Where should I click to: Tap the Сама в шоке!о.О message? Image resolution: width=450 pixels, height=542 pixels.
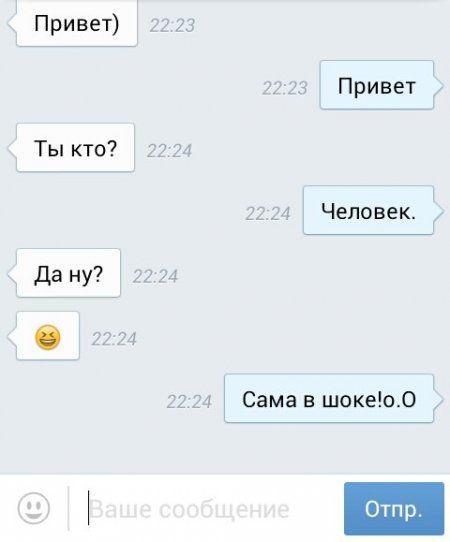(x=329, y=399)
